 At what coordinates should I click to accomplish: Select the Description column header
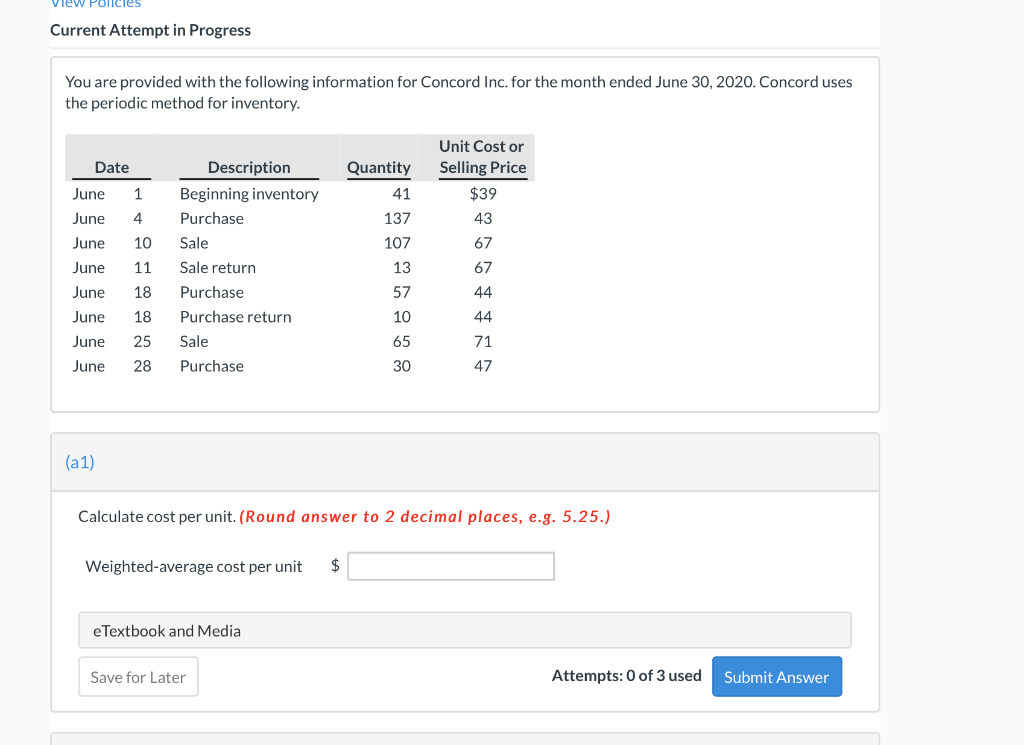248,167
